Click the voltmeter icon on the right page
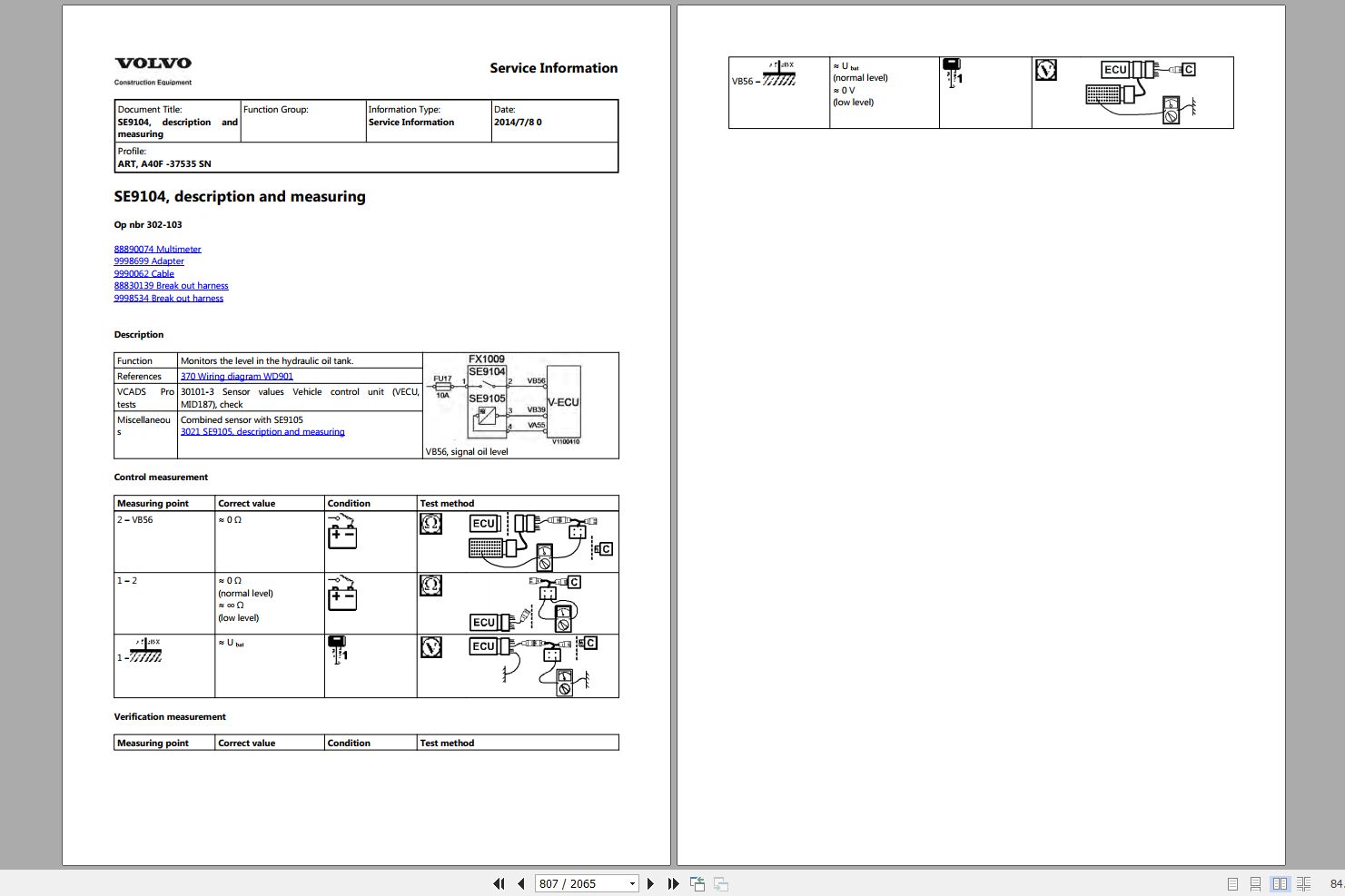This screenshot has width=1345, height=896. point(1046,70)
